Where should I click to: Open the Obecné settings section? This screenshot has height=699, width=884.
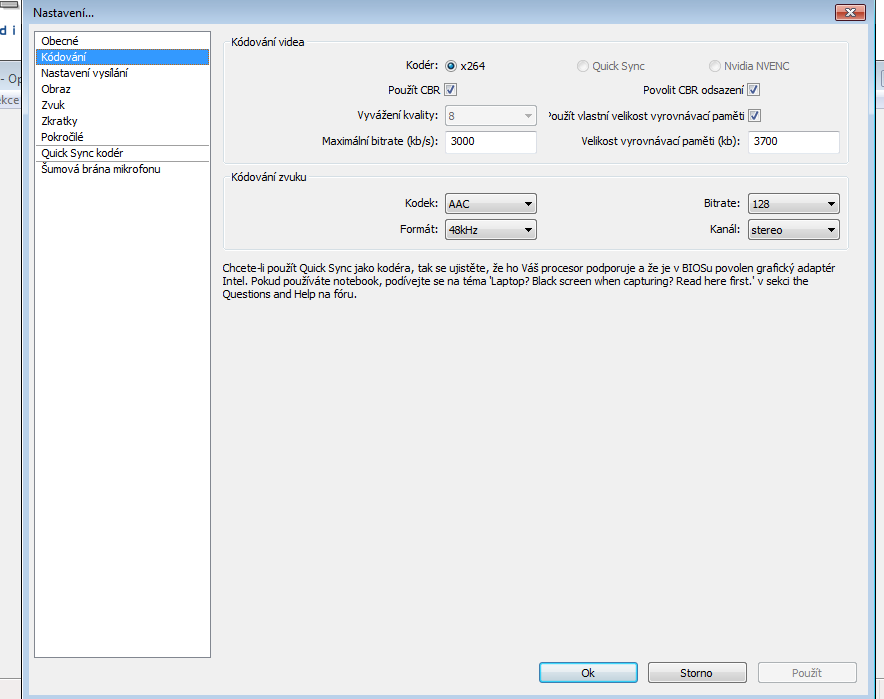(x=59, y=41)
